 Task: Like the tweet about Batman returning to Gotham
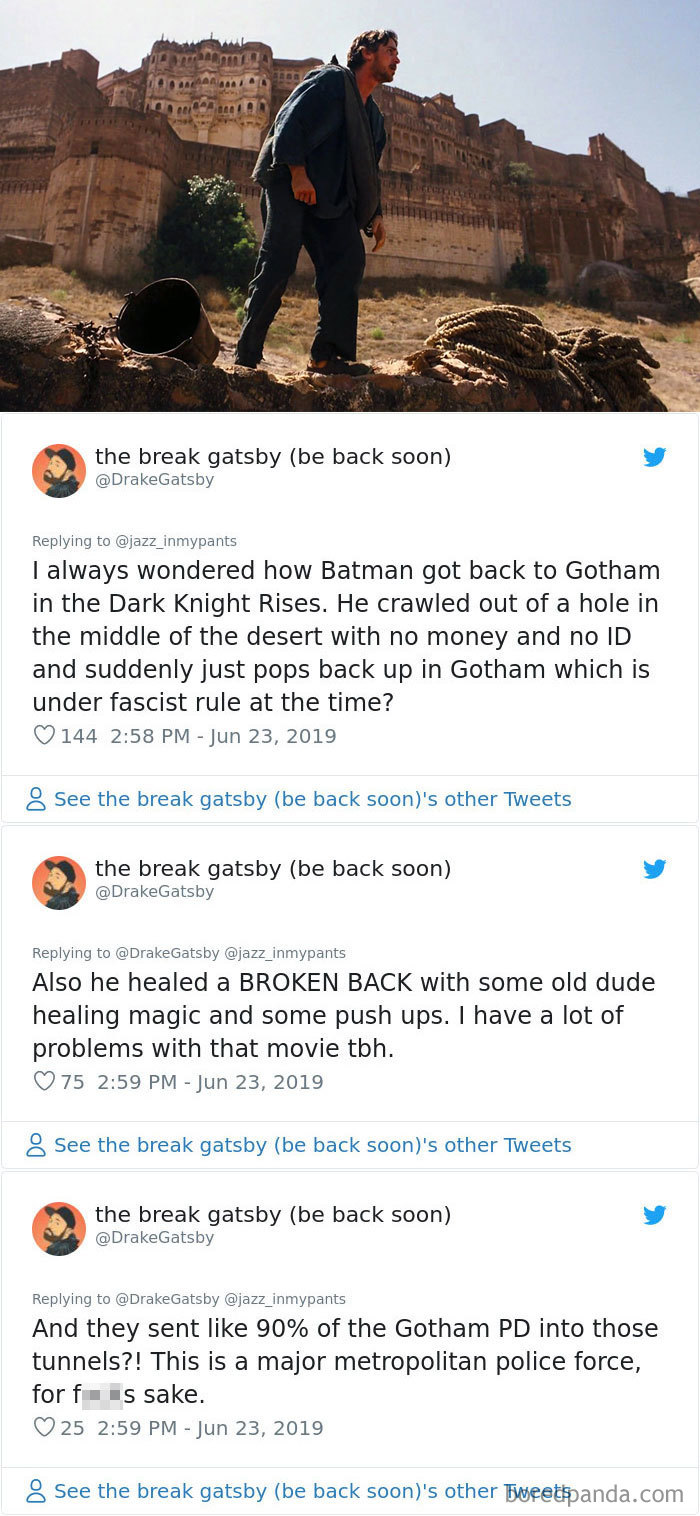(44, 735)
